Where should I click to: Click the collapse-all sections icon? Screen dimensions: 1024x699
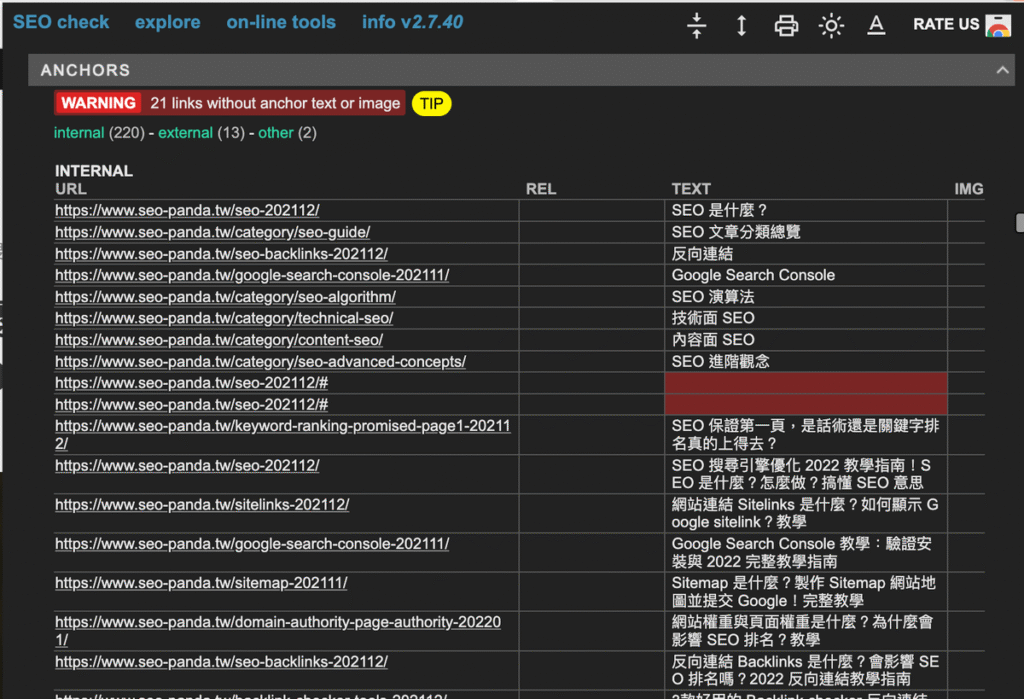pos(697,25)
